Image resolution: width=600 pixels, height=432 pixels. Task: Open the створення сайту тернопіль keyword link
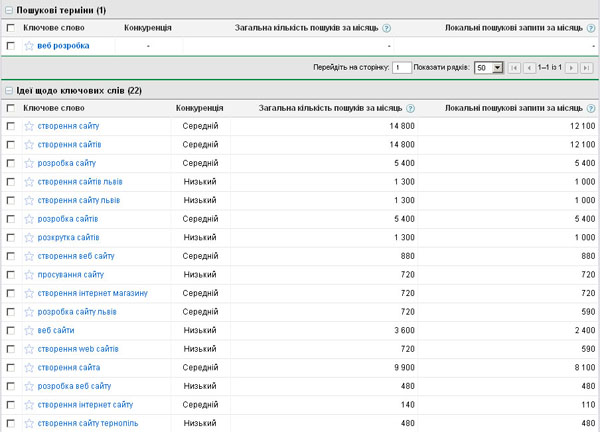click(x=88, y=423)
